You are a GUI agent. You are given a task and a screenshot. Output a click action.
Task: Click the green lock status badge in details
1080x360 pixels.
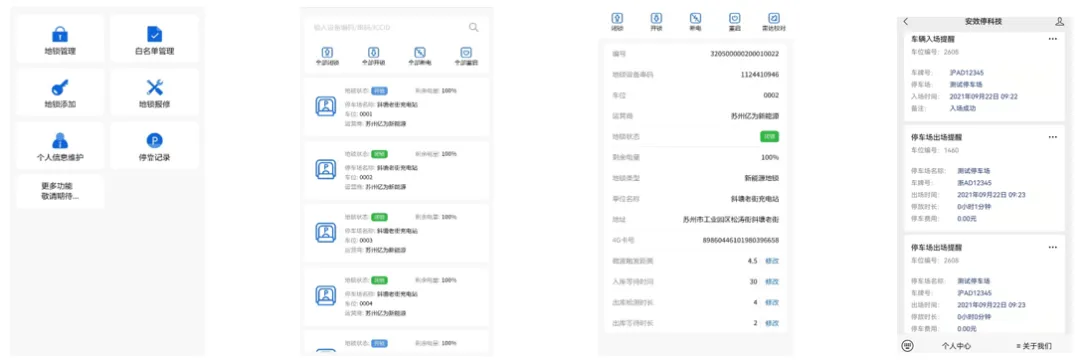pyautogui.click(x=770, y=136)
